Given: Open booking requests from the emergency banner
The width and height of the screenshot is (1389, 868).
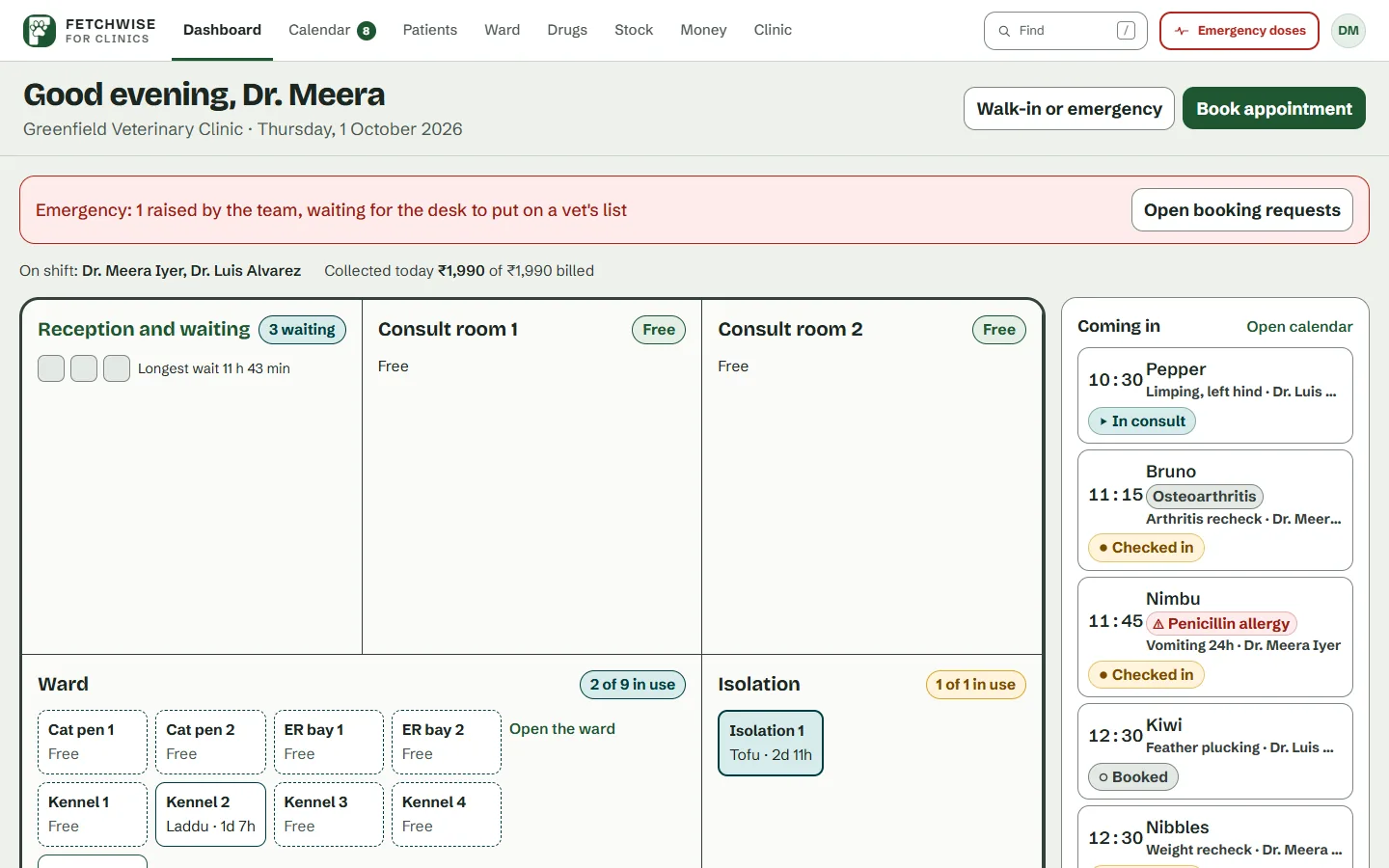Looking at the screenshot, I should point(1242,210).
